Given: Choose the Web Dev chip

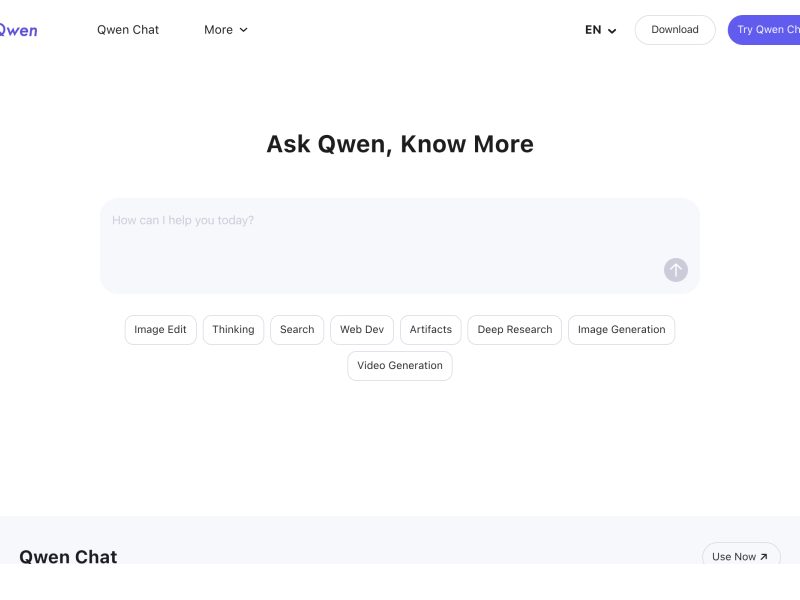Looking at the screenshot, I should point(362,330).
